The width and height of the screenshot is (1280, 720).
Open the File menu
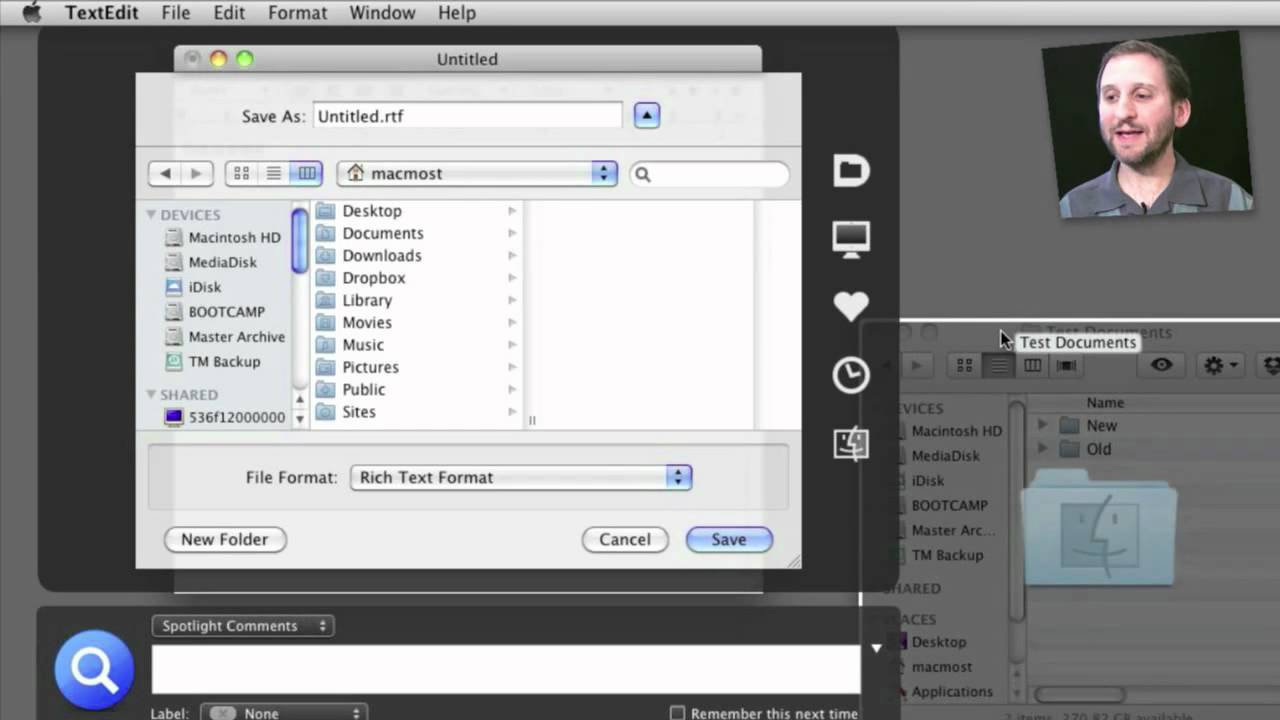[176, 13]
